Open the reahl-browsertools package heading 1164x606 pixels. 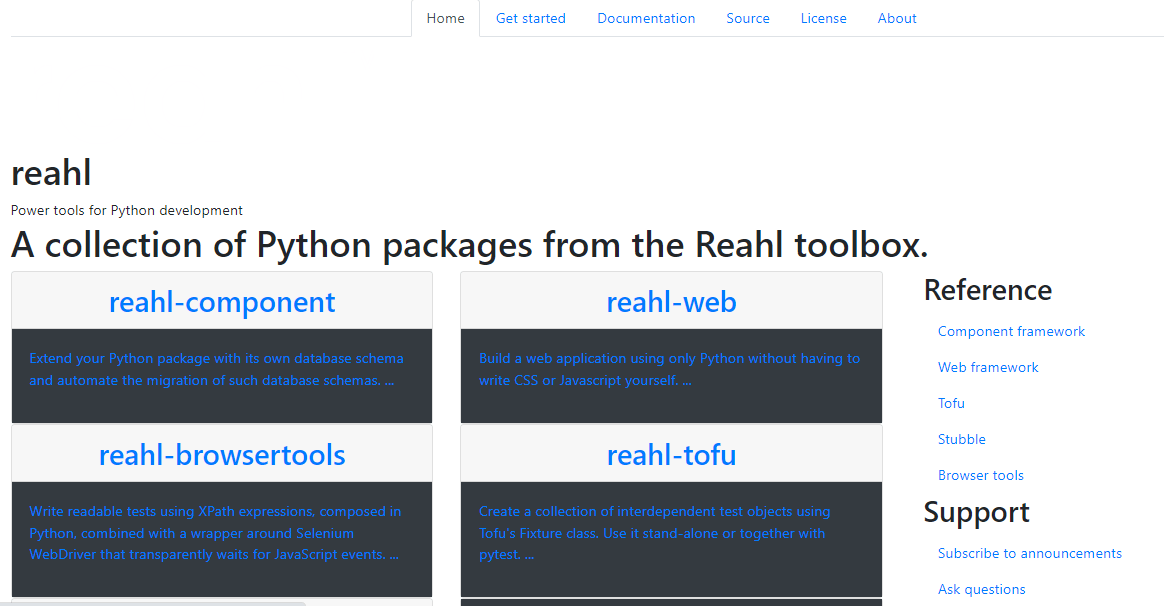(x=222, y=455)
